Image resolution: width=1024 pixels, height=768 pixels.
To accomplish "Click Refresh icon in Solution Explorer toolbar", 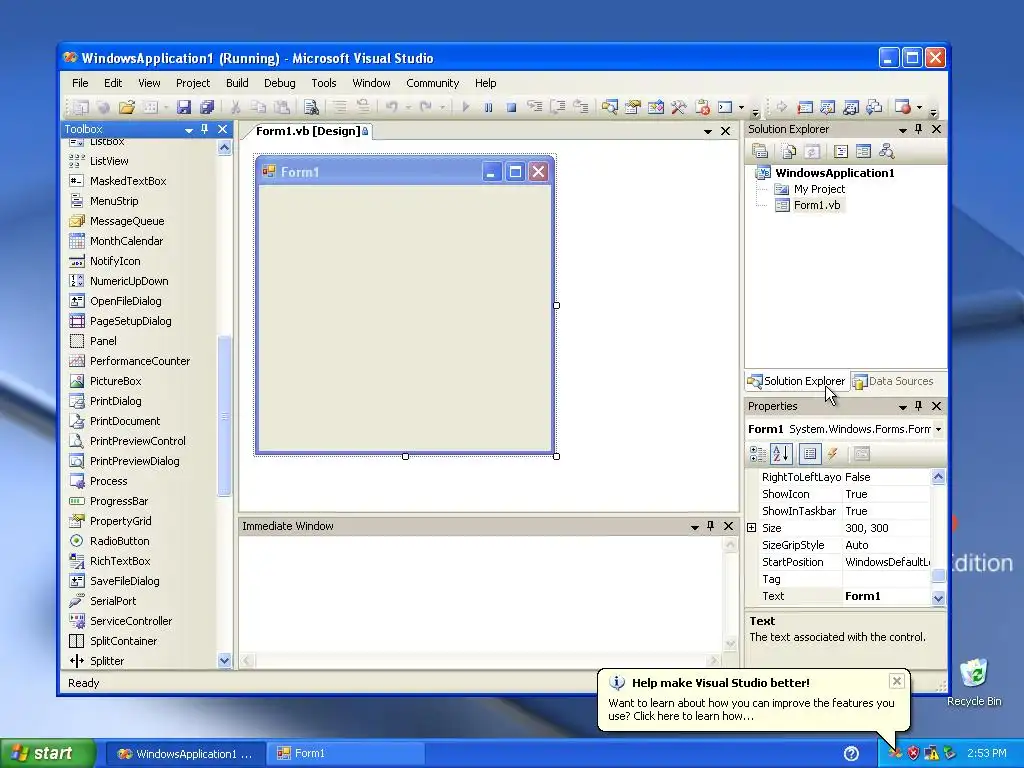I will tap(812, 152).
